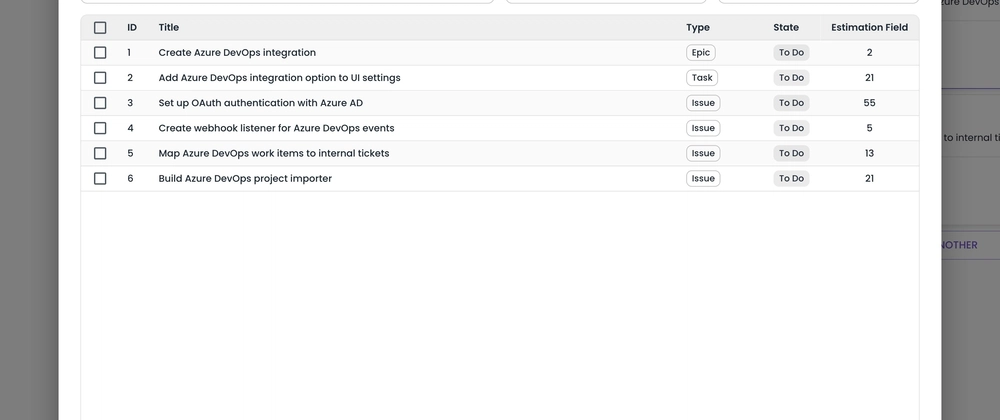Image resolution: width=1000 pixels, height=420 pixels.
Task: Click the Type column header
Action: coord(698,27)
